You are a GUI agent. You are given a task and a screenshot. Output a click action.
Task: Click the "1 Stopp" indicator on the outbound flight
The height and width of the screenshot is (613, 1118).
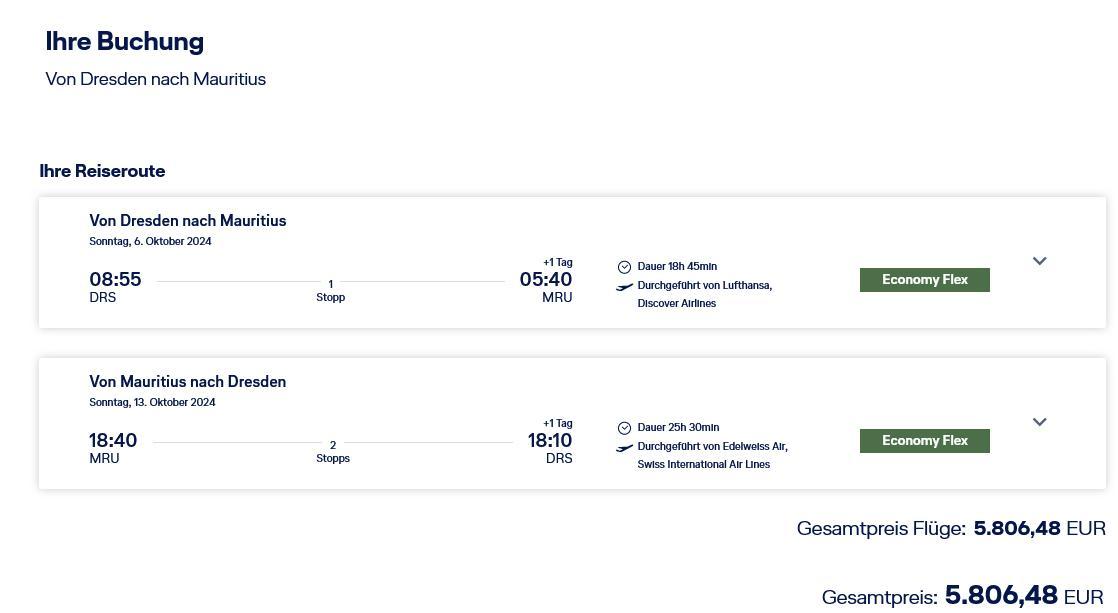click(331, 291)
